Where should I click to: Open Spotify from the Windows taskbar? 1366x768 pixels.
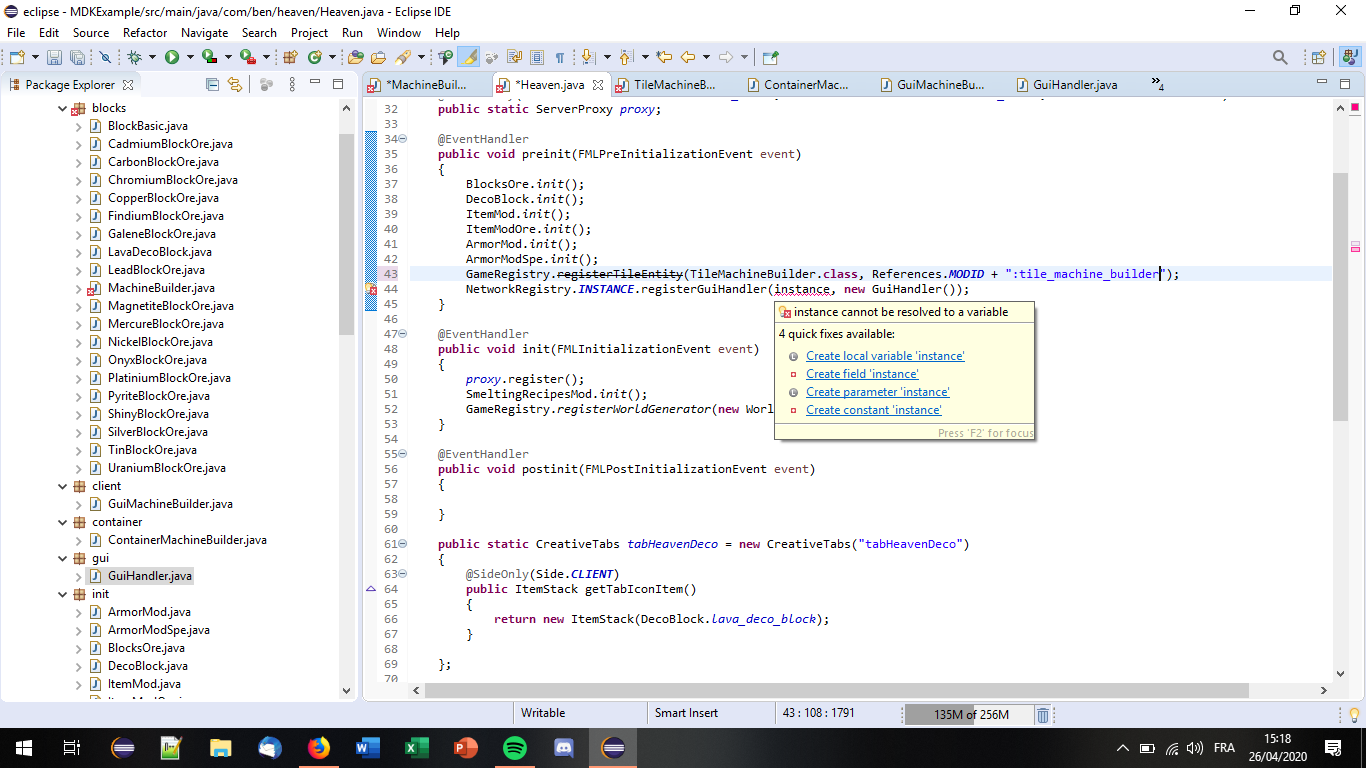(x=515, y=748)
